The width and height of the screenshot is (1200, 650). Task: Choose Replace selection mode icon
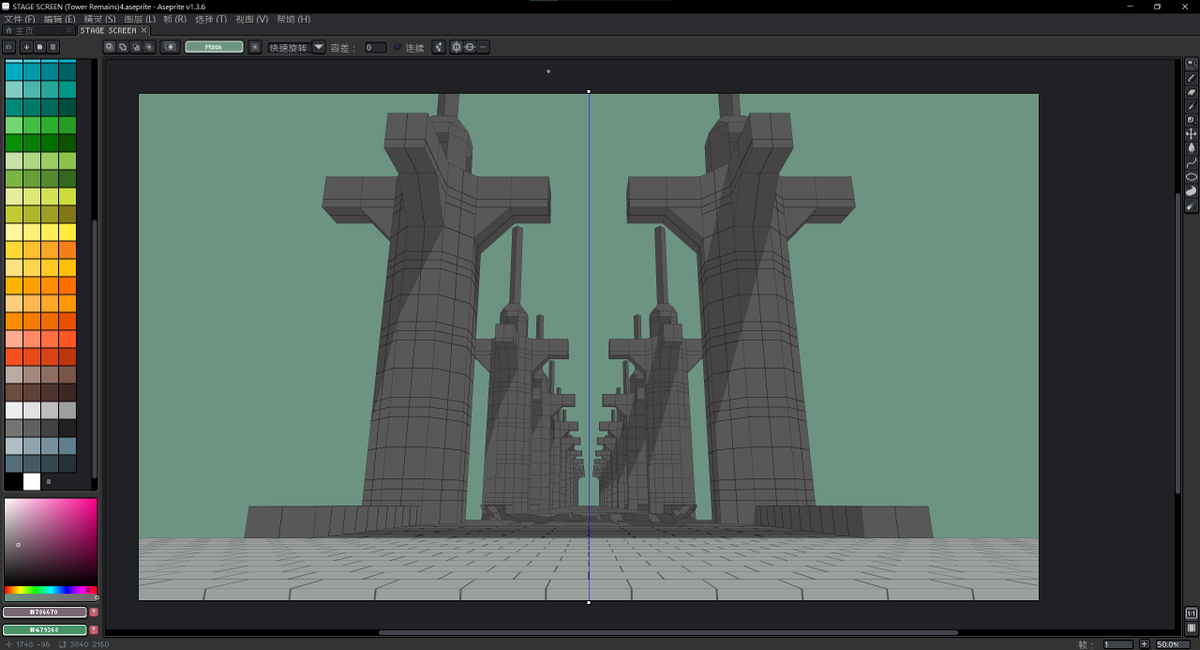coord(110,47)
